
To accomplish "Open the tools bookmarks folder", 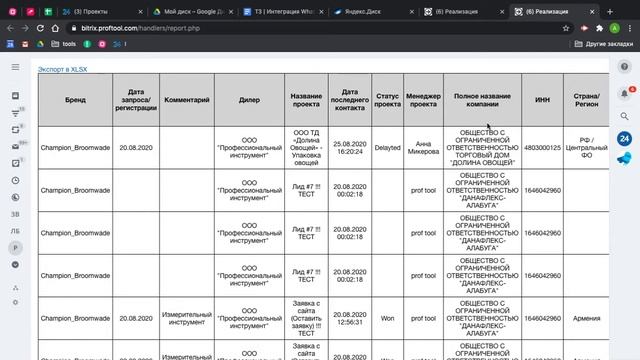I will (64, 44).
